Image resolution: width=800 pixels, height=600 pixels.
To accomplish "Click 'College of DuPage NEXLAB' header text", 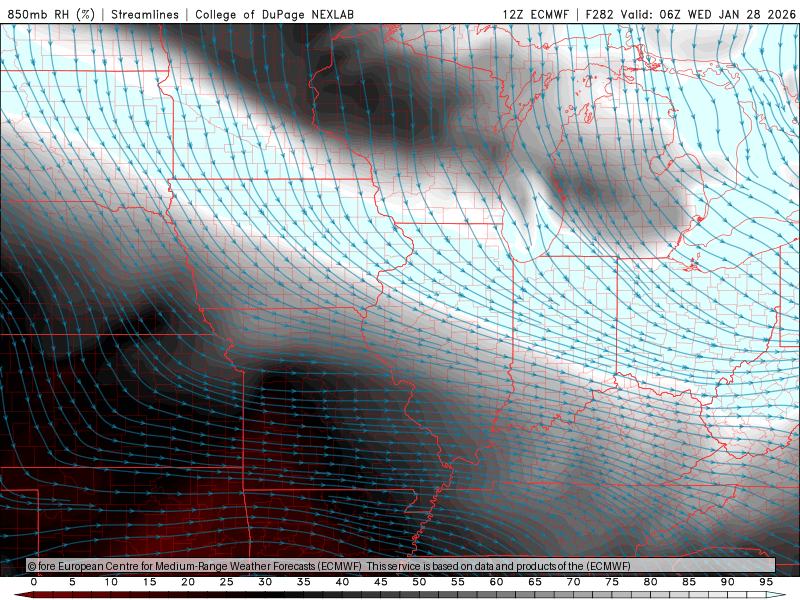I will (x=274, y=14).
